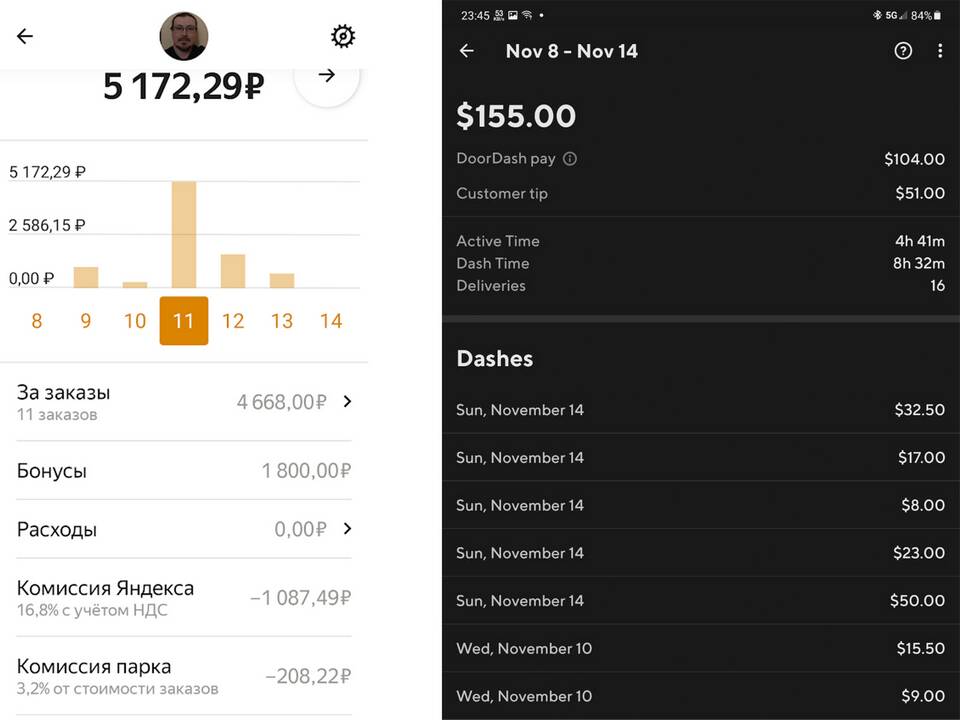Open the help question mark icon

coord(902,51)
